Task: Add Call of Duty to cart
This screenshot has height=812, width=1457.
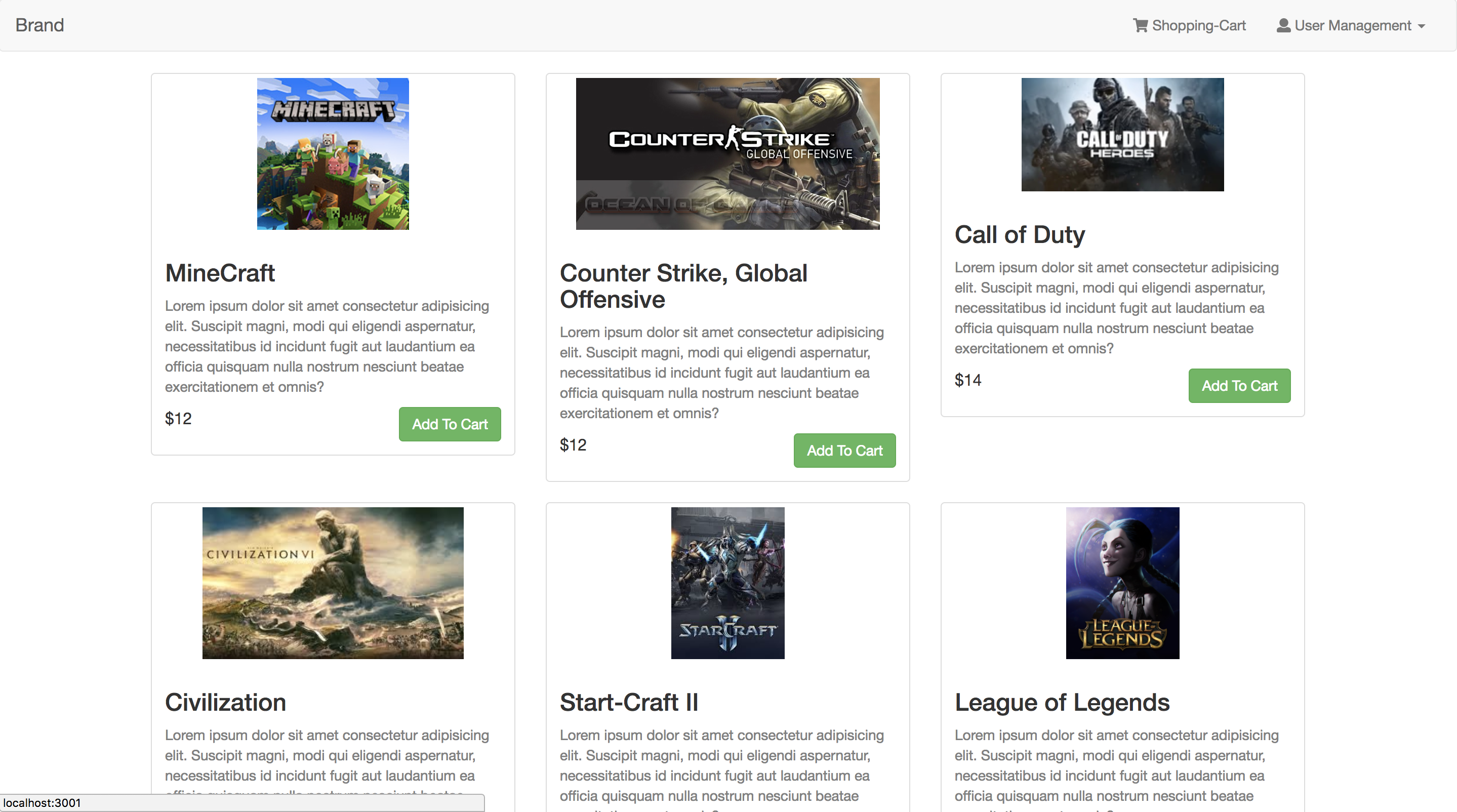Action: [1239, 386]
